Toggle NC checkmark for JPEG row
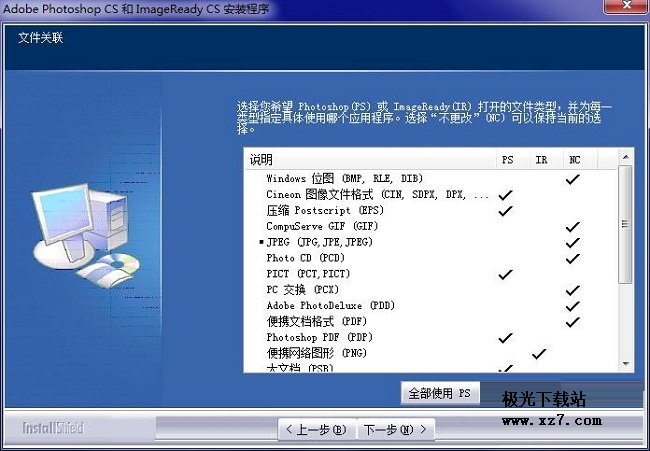 point(572,242)
